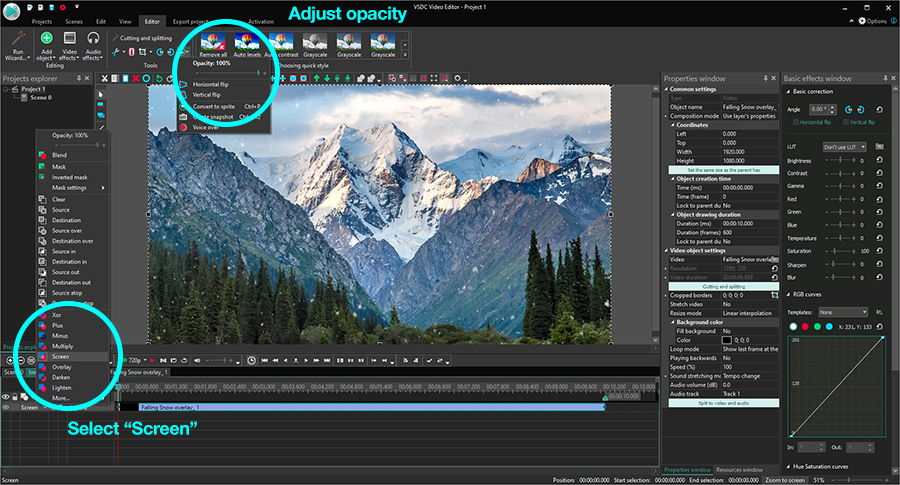Reset Brightness with its reset arrow
This screenshot has width=900, height=485.
point(879,160)
